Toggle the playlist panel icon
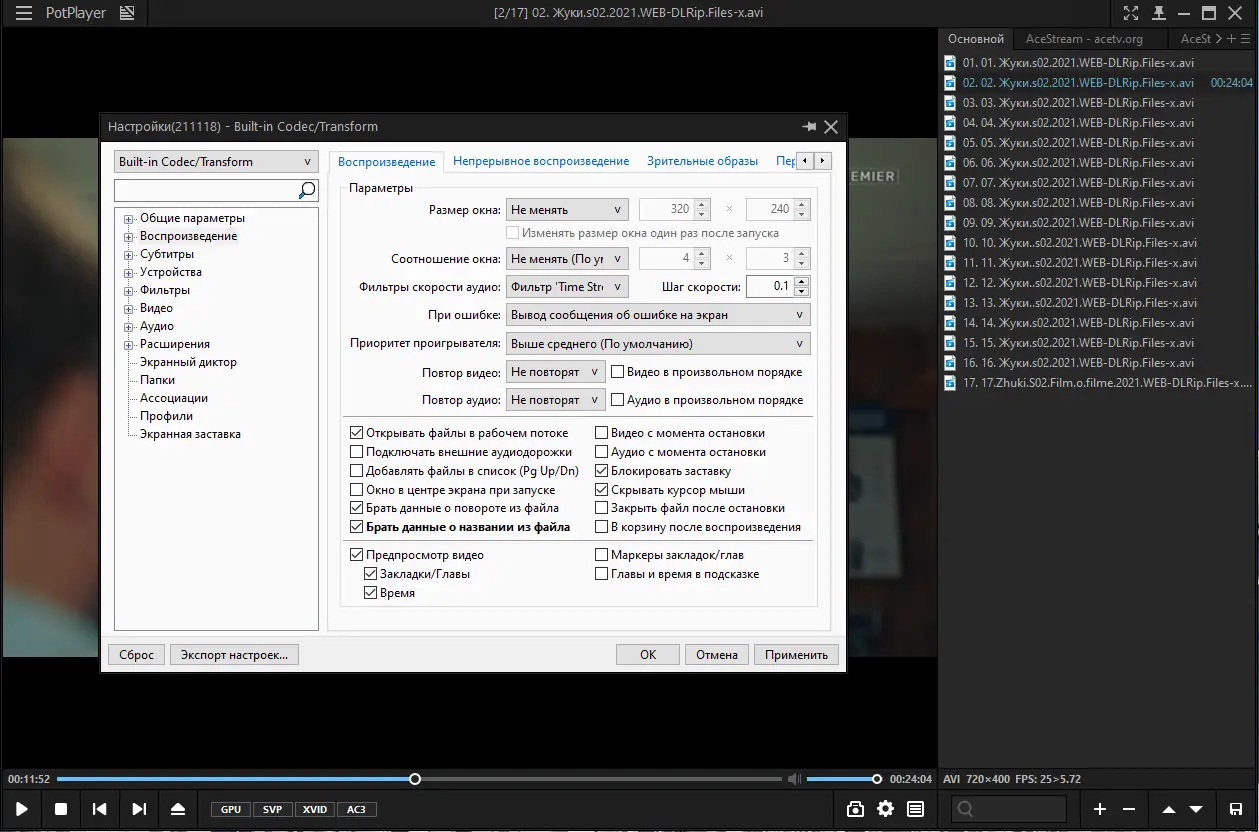This screenshot has width=1259, height=832. (x=916, y=809)
